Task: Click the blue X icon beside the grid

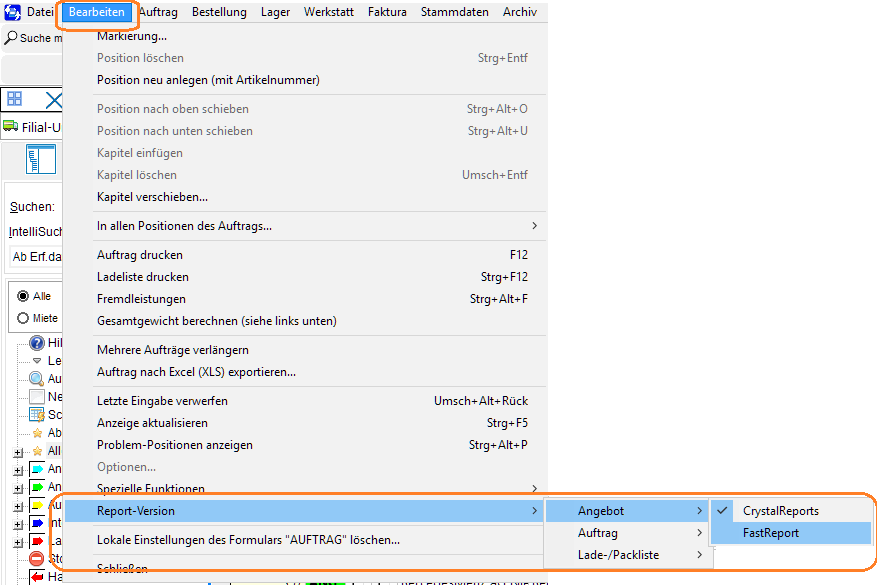Action: 54,101
